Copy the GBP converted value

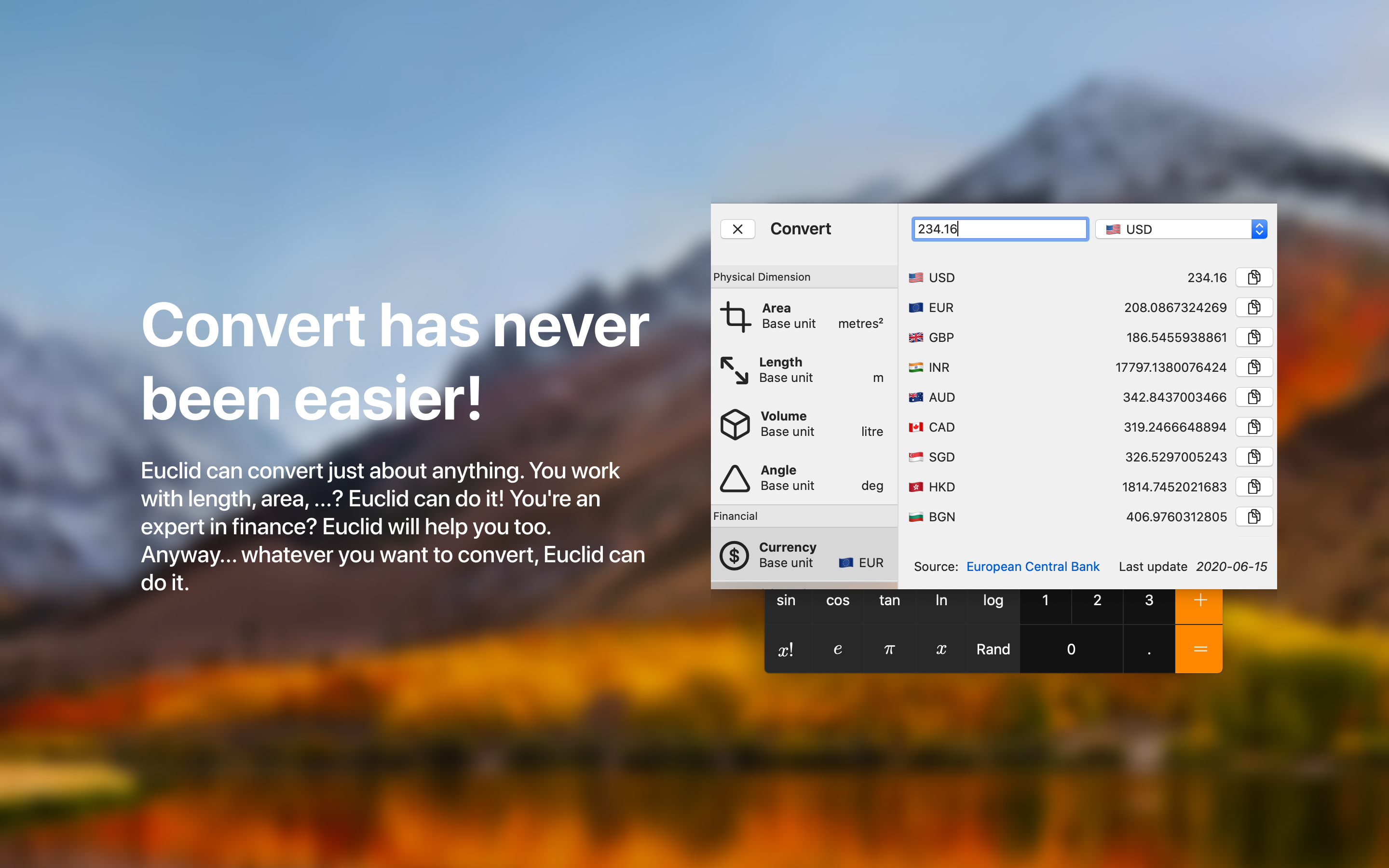coord(1253,338)
